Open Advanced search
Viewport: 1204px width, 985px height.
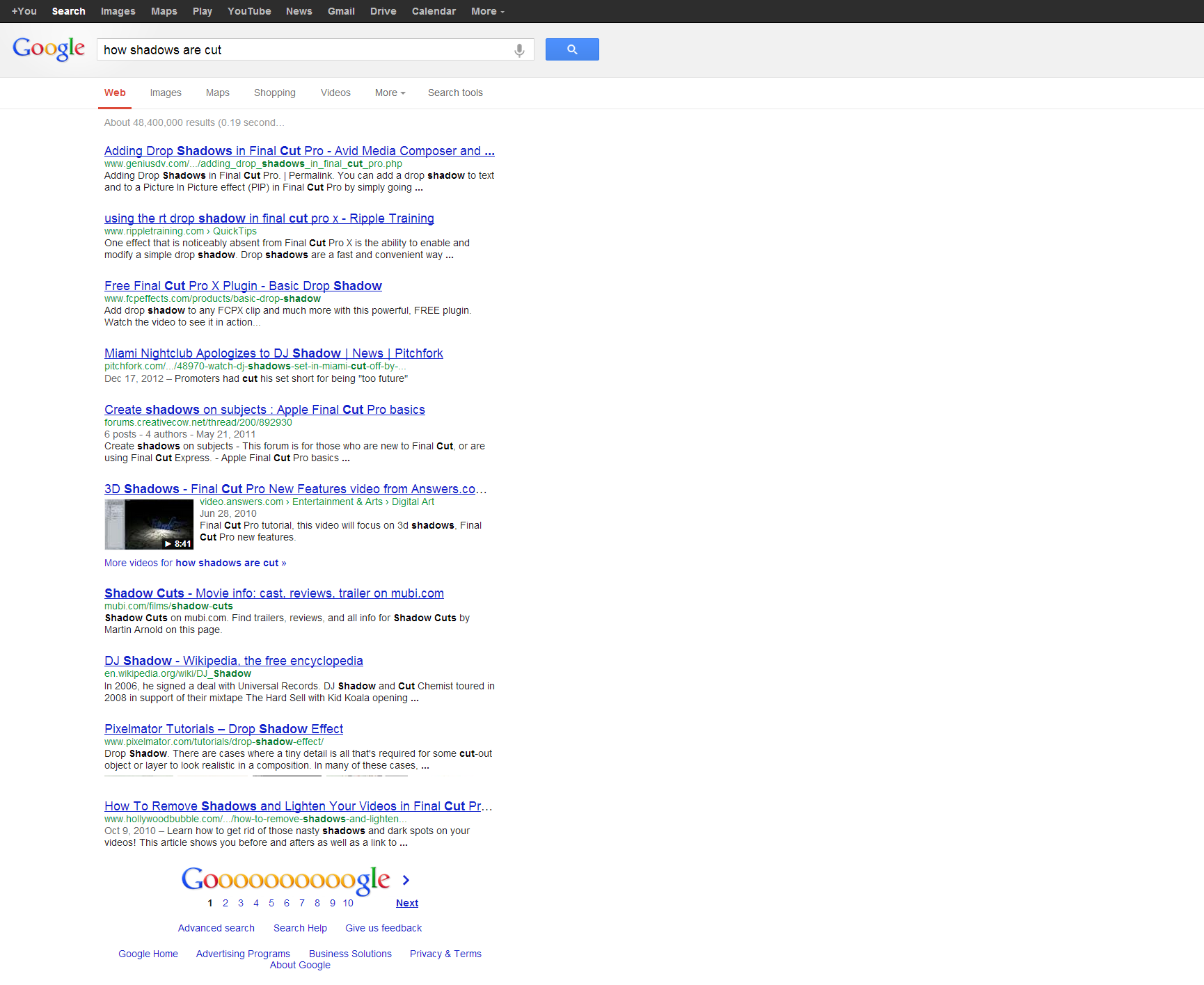216,928
